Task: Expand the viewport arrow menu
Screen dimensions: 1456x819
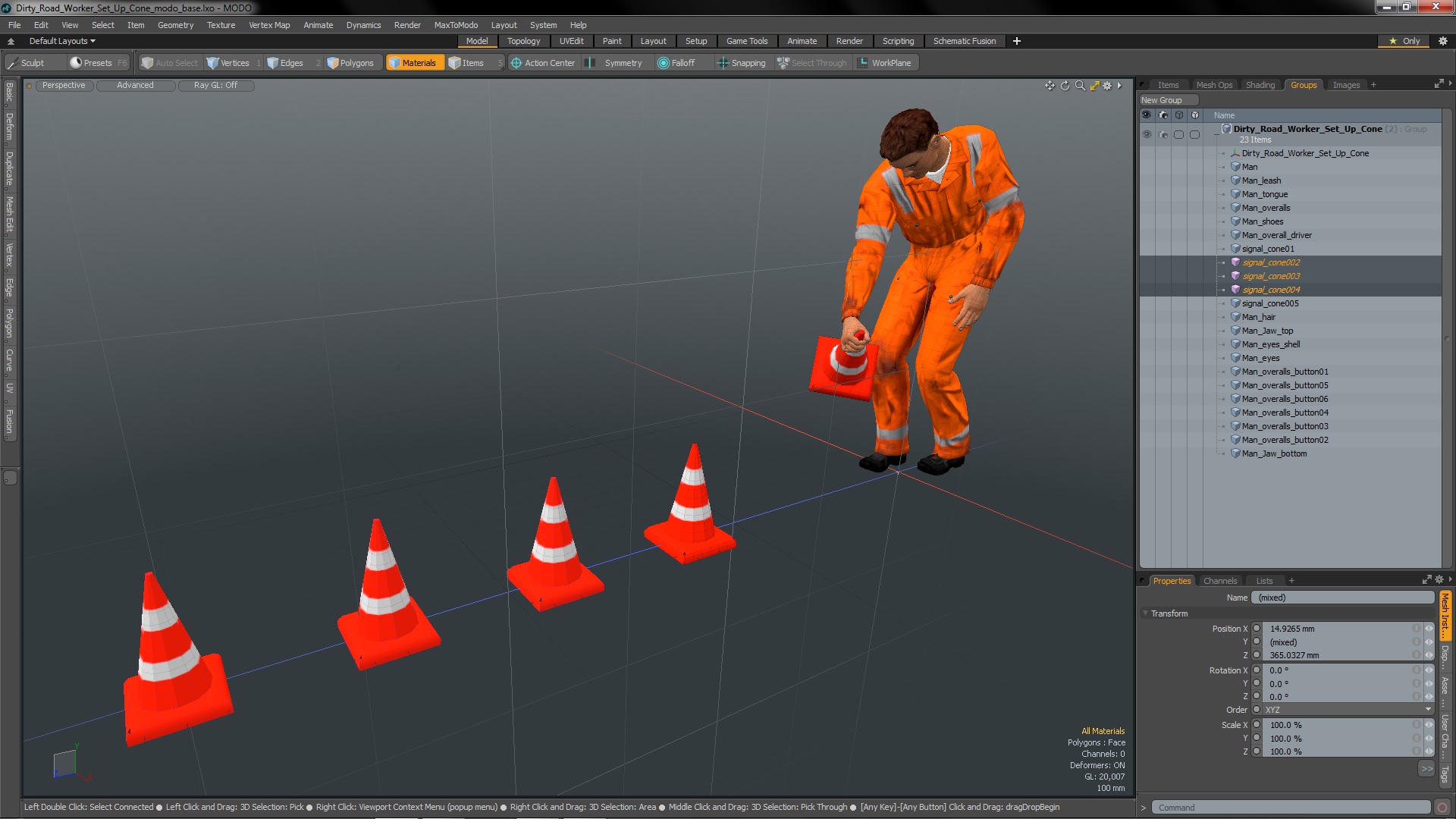Action: (1119, 86)
